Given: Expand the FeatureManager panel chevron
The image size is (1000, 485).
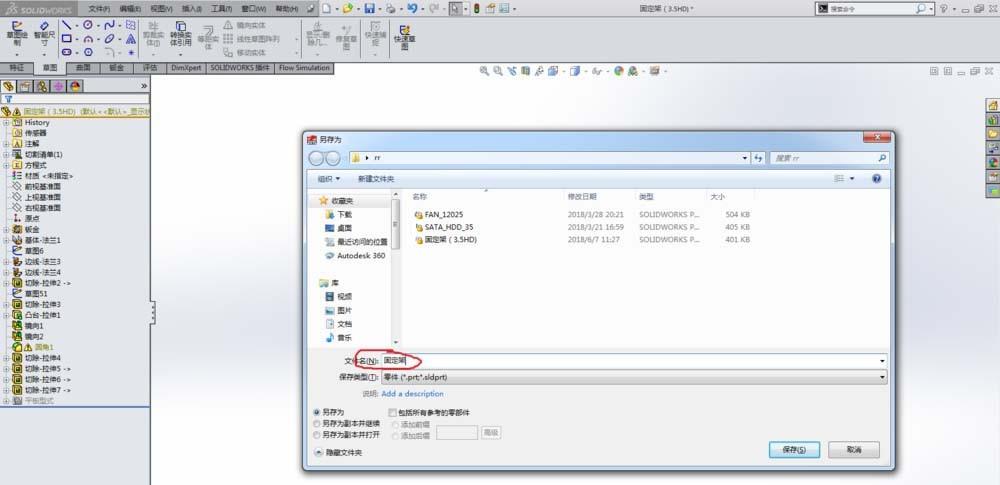Looking at the screenshot, I should point(144,86).
